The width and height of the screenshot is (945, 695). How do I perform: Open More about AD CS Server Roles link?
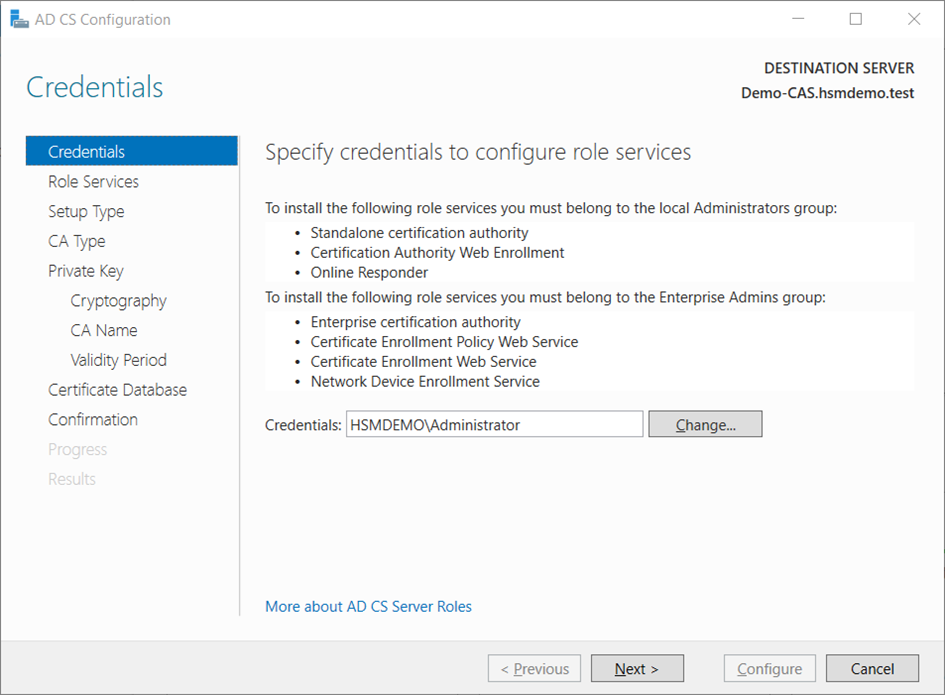click(368, 607)
